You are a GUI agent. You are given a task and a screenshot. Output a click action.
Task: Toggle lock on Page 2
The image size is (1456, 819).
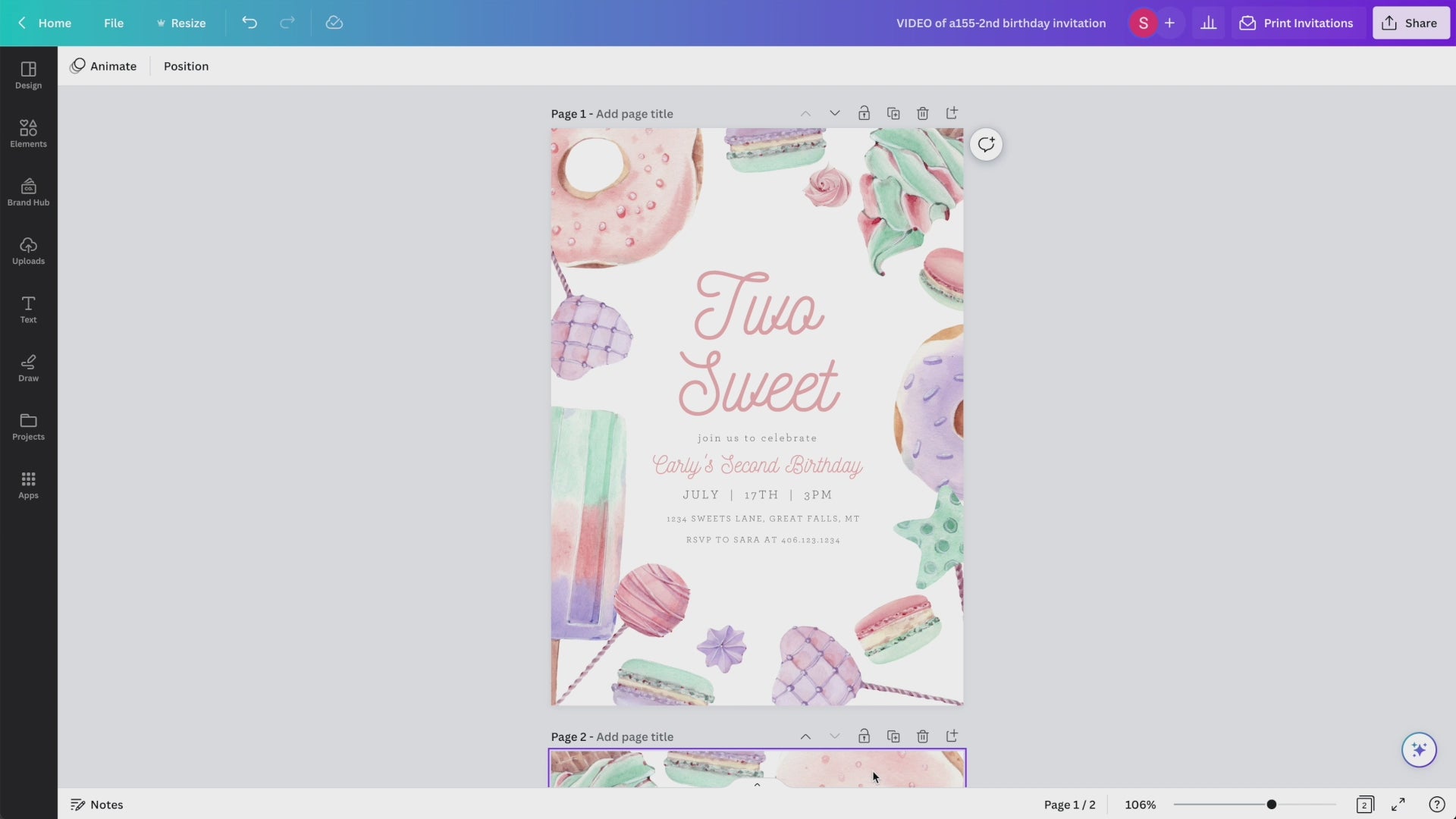tap(864, 736)
